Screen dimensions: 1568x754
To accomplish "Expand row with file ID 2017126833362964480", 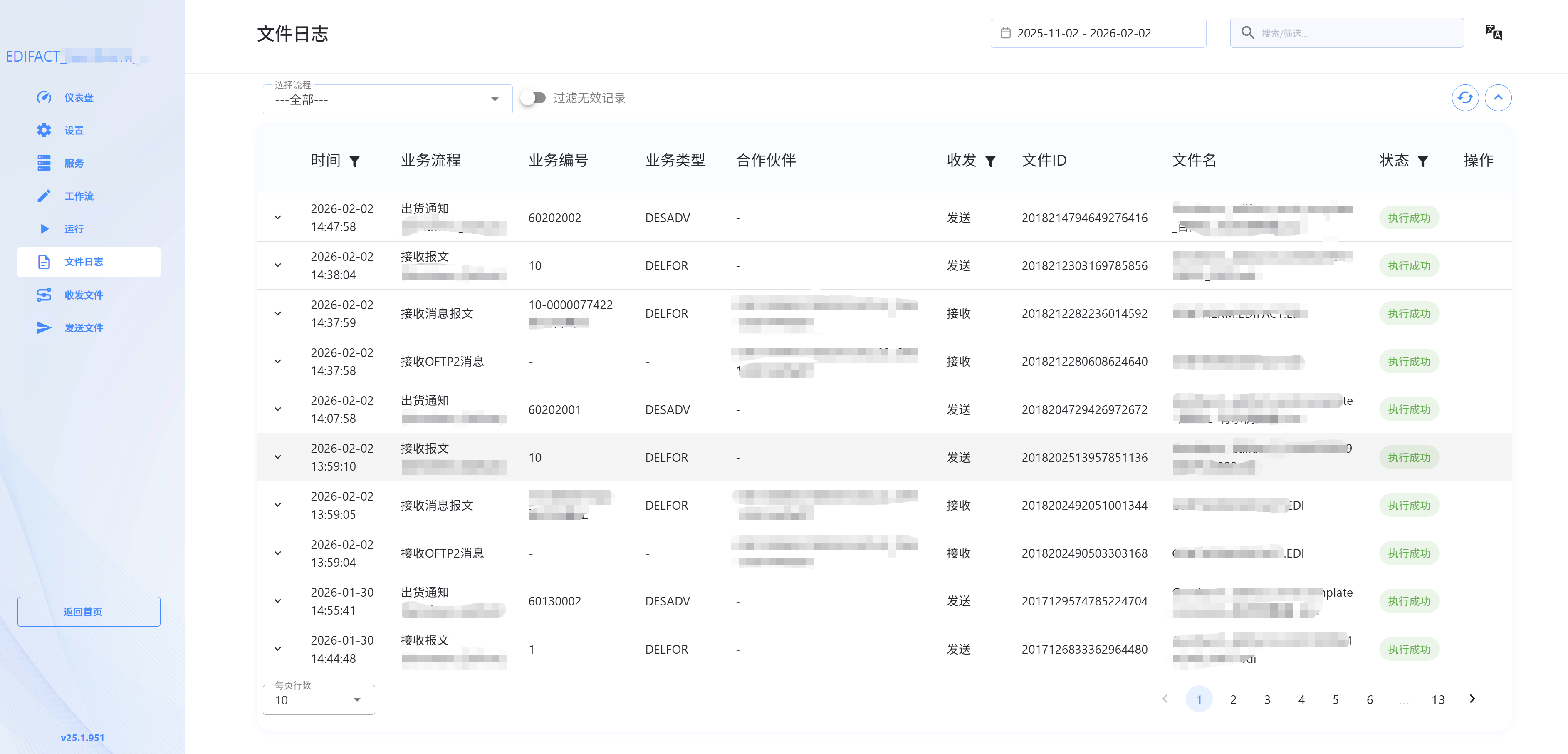I will tap(277, 649).
